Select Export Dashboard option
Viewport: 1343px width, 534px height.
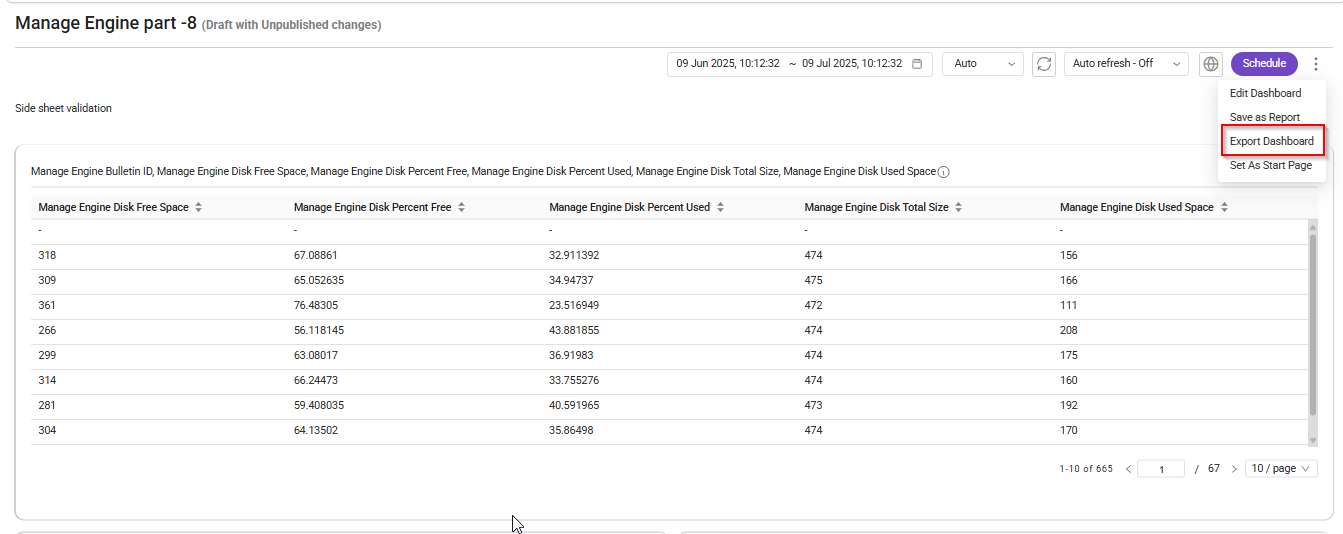(x=1272, y=141)
